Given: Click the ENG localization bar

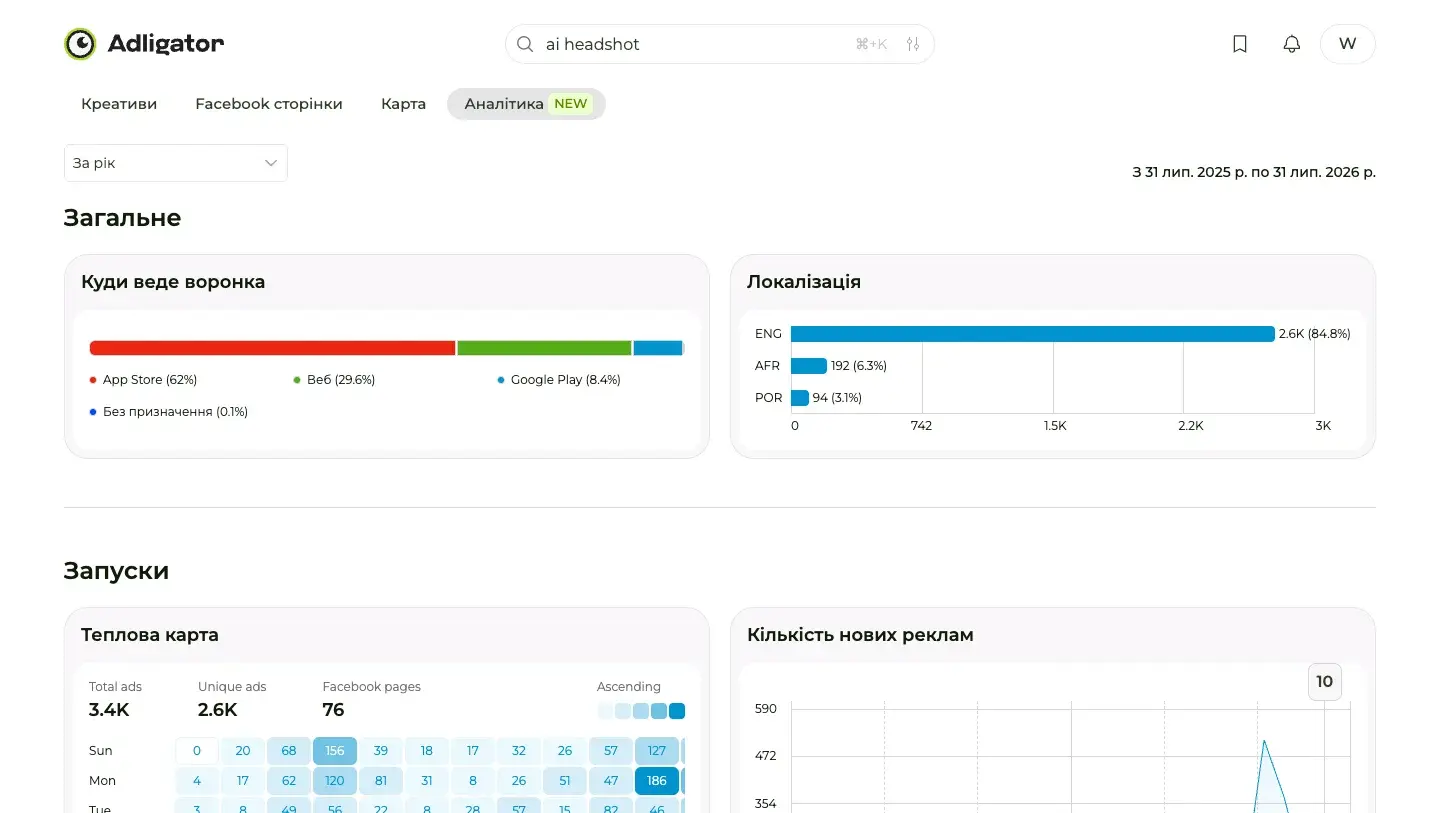Looking at the screenshot, I should point(1033,334).
